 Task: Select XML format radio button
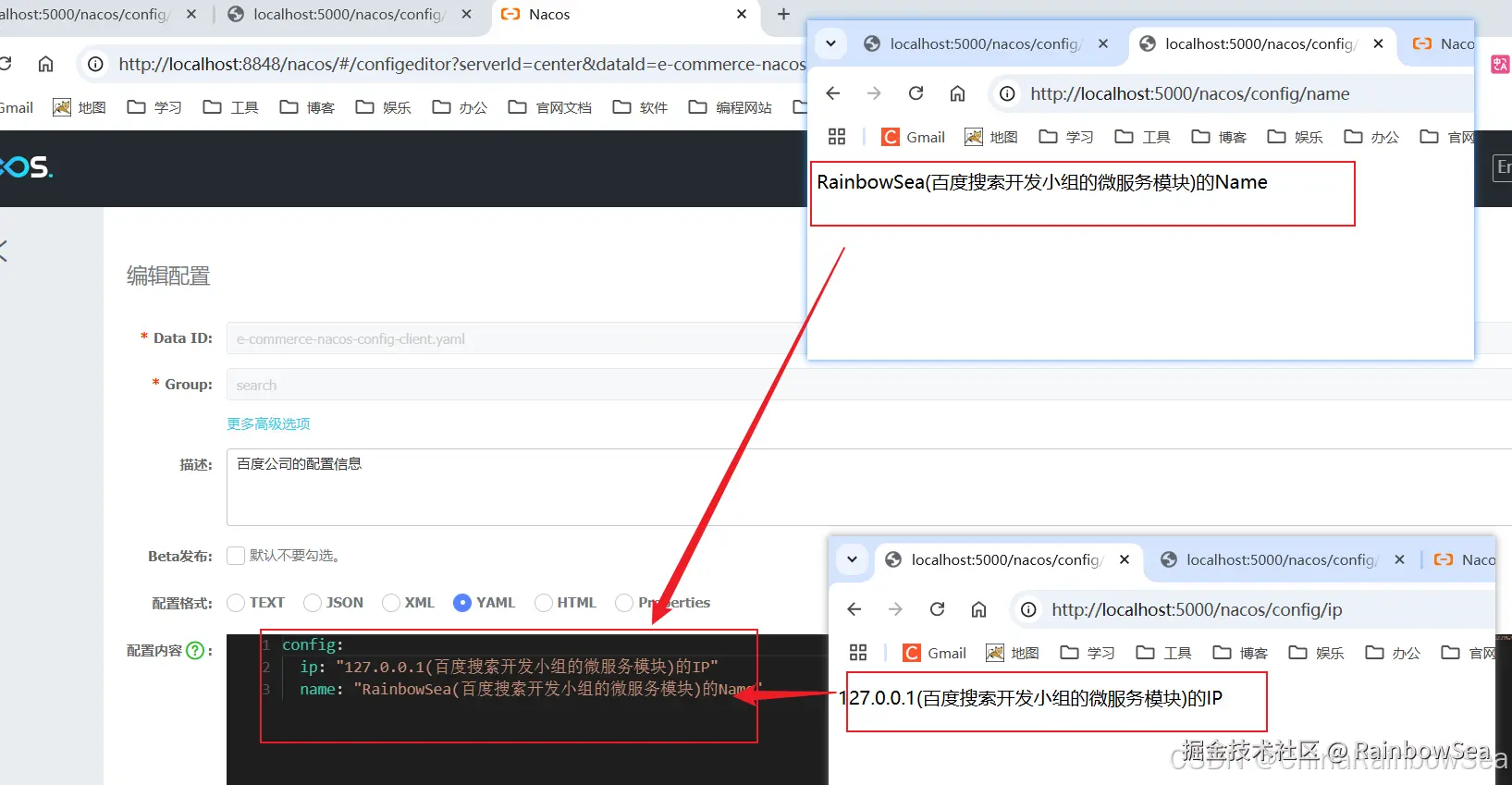(x=391, y=602)
